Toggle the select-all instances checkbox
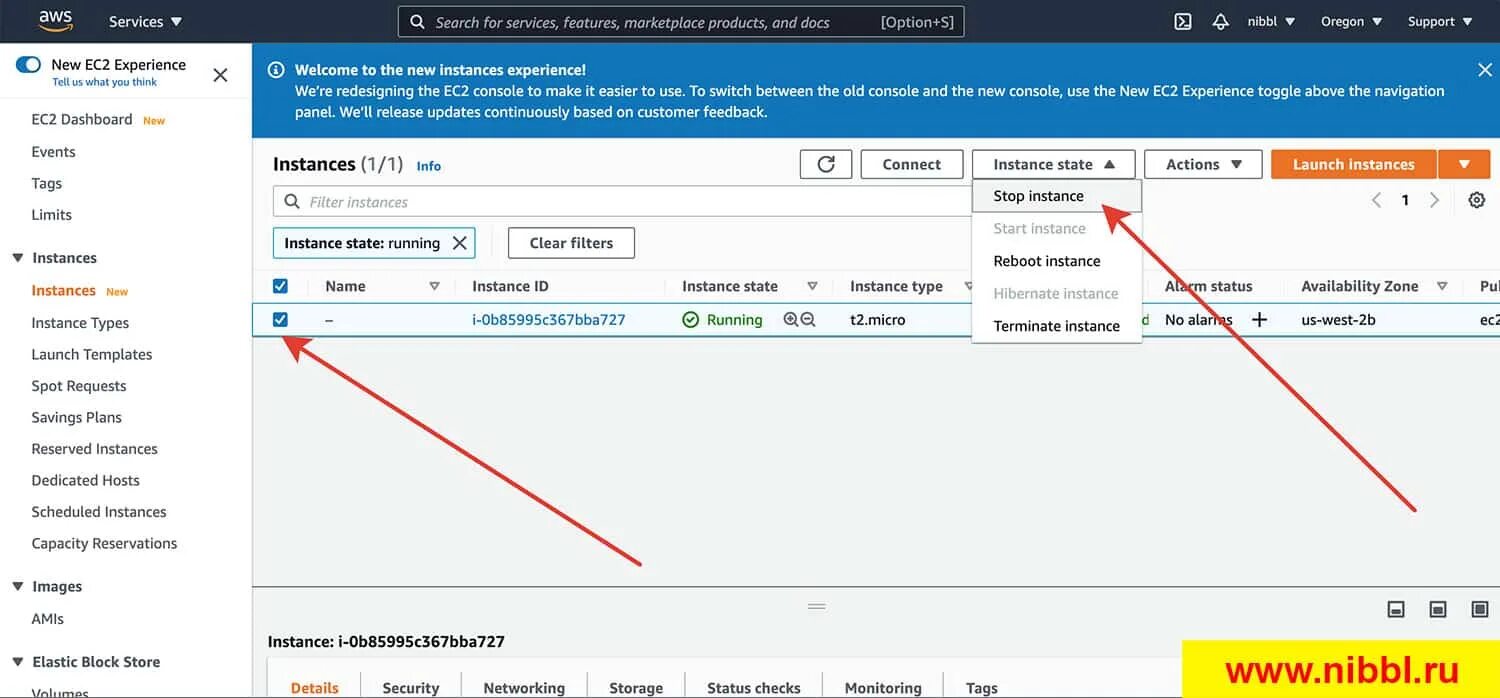 280,286
